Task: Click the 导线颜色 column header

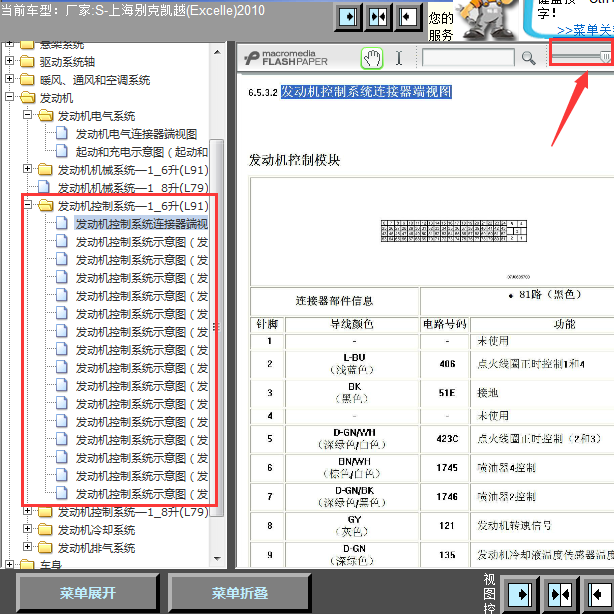Action: (352, 325)
